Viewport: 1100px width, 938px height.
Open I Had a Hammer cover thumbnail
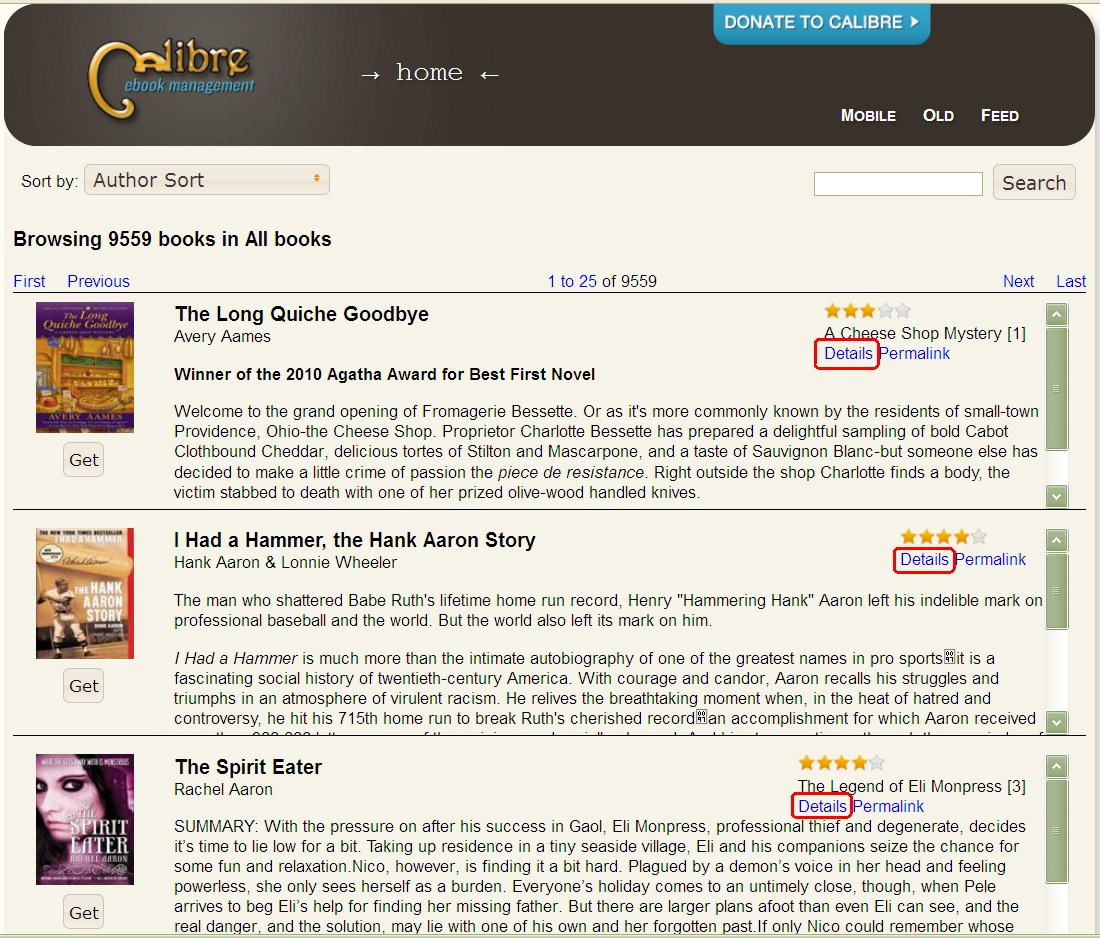coord(85,594)
